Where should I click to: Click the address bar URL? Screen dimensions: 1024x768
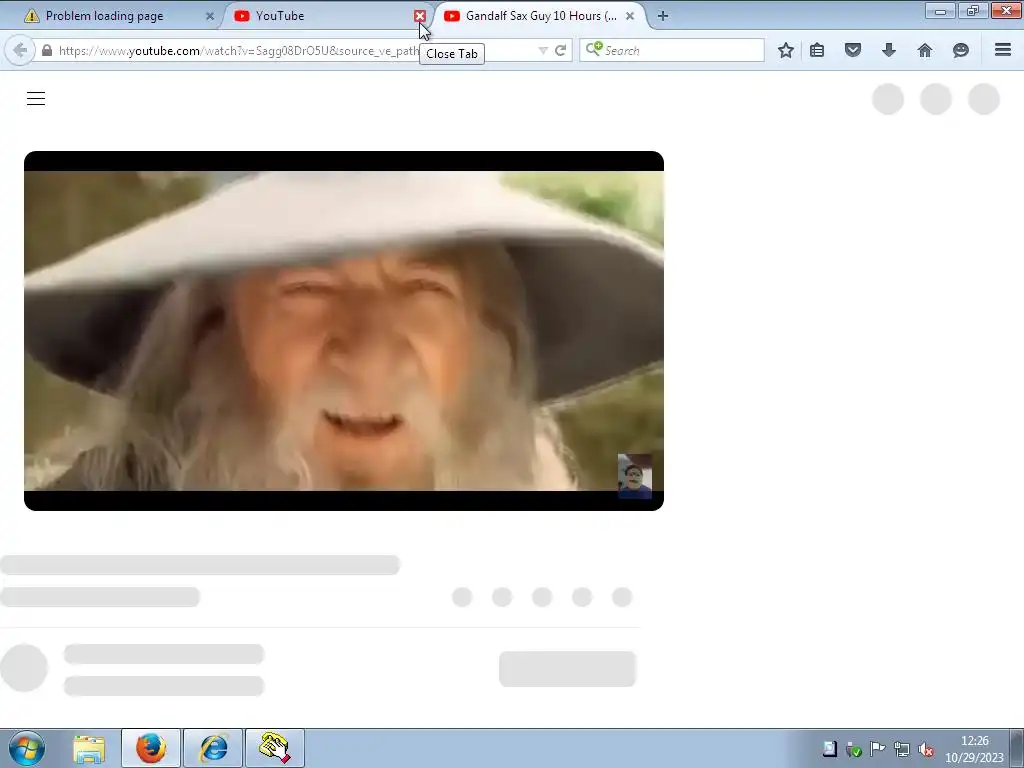(238, 50)
